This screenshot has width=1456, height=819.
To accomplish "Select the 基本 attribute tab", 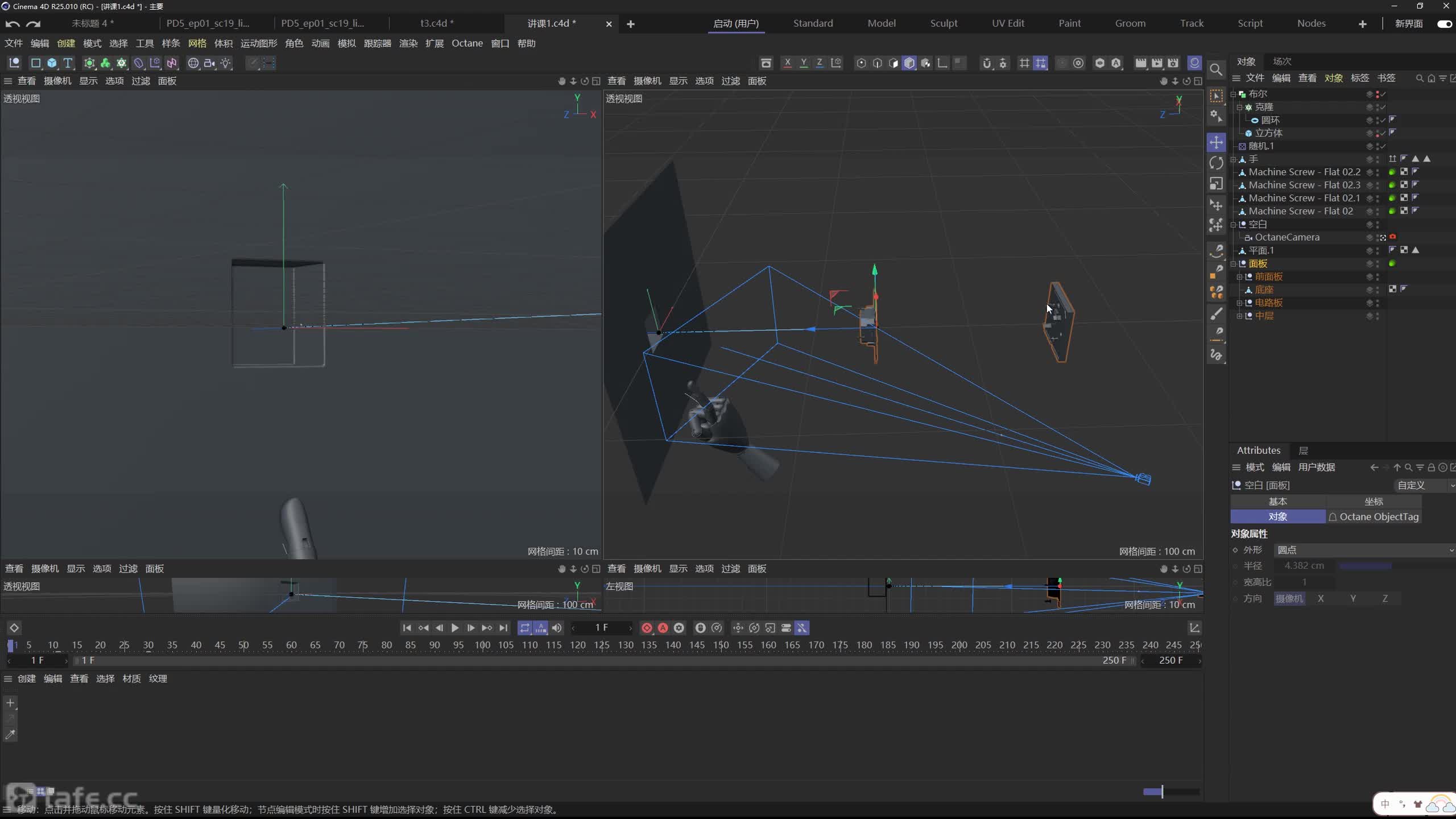I will (x=1277, y=501).
